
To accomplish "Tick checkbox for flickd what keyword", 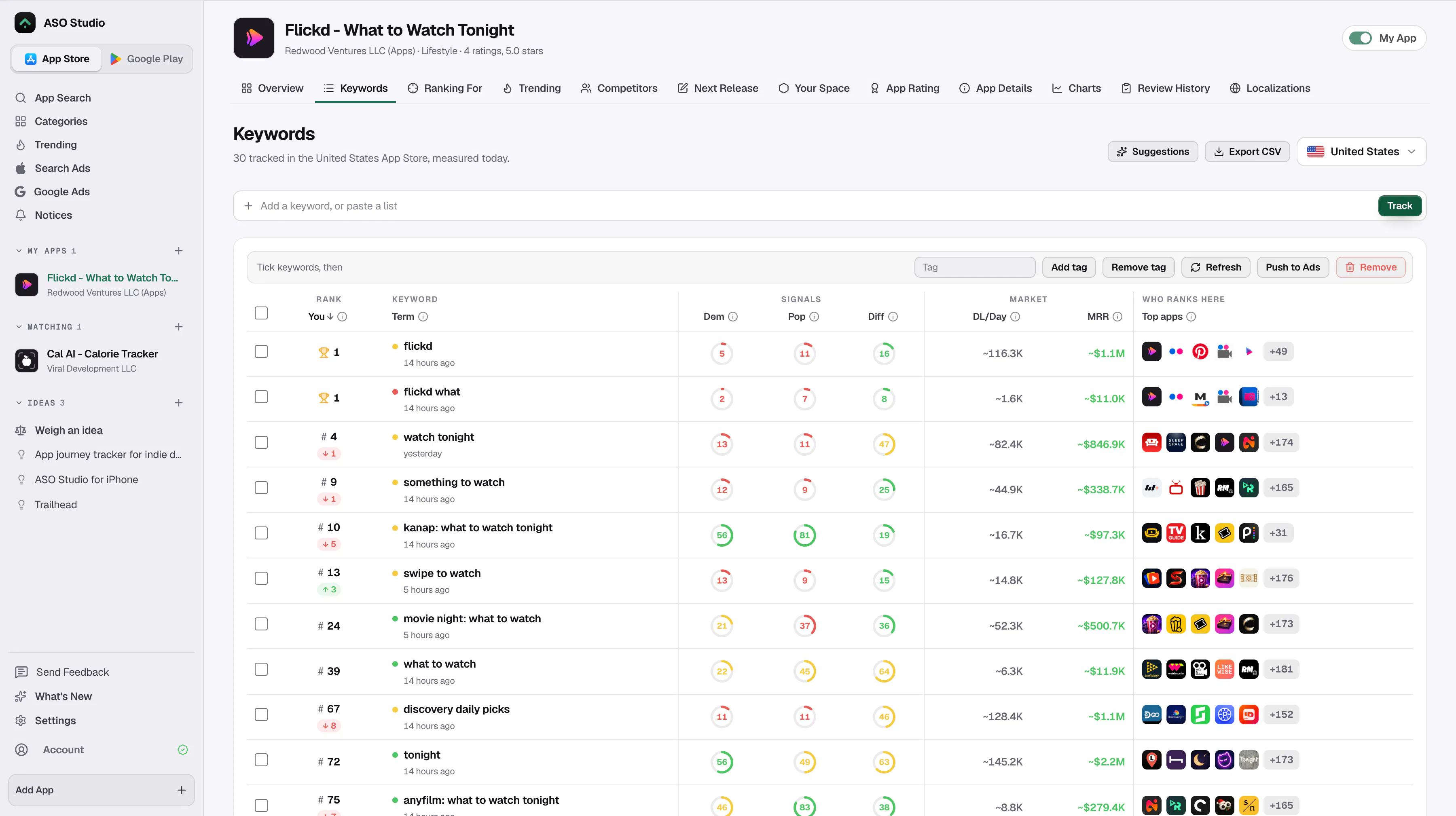I will coord(261,397).
